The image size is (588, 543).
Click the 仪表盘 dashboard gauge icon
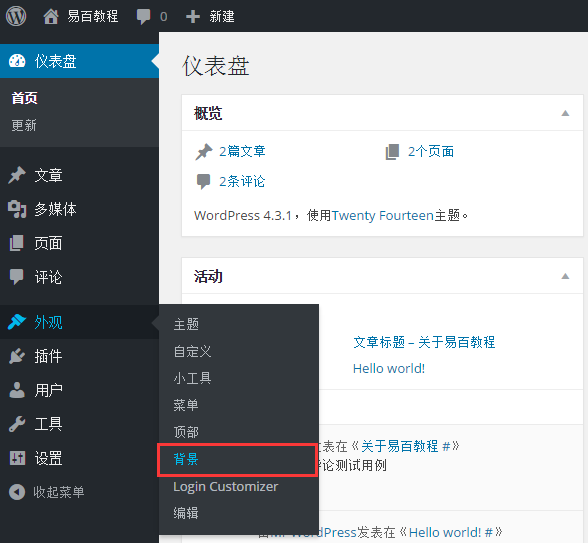(17, 61)
